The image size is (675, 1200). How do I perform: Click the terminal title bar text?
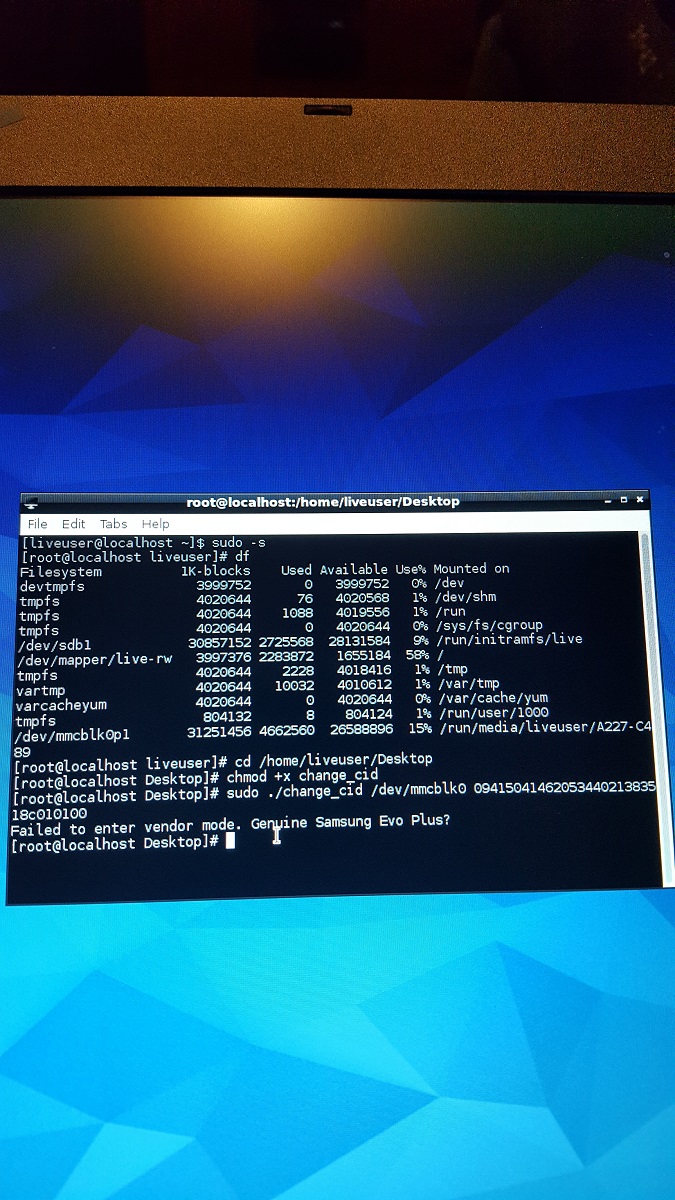tap(322, 502)
